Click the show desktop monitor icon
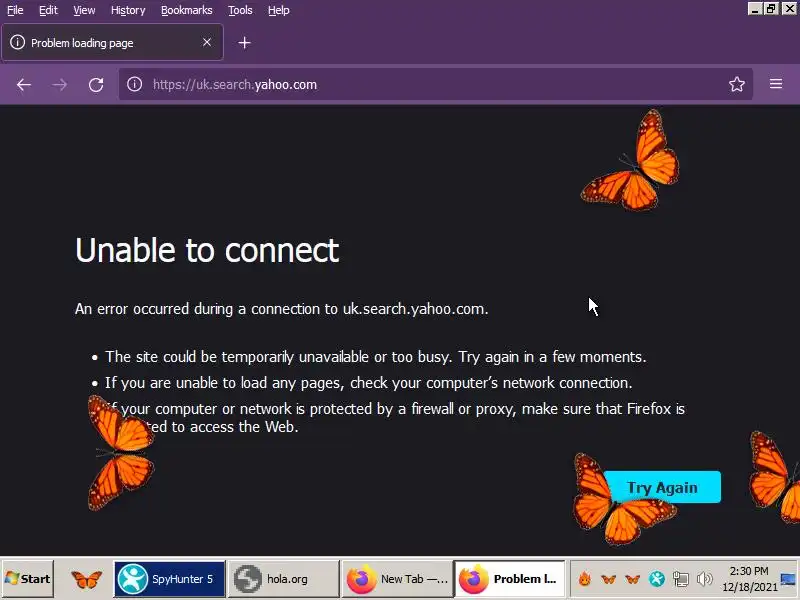 (x=788, y=579)
